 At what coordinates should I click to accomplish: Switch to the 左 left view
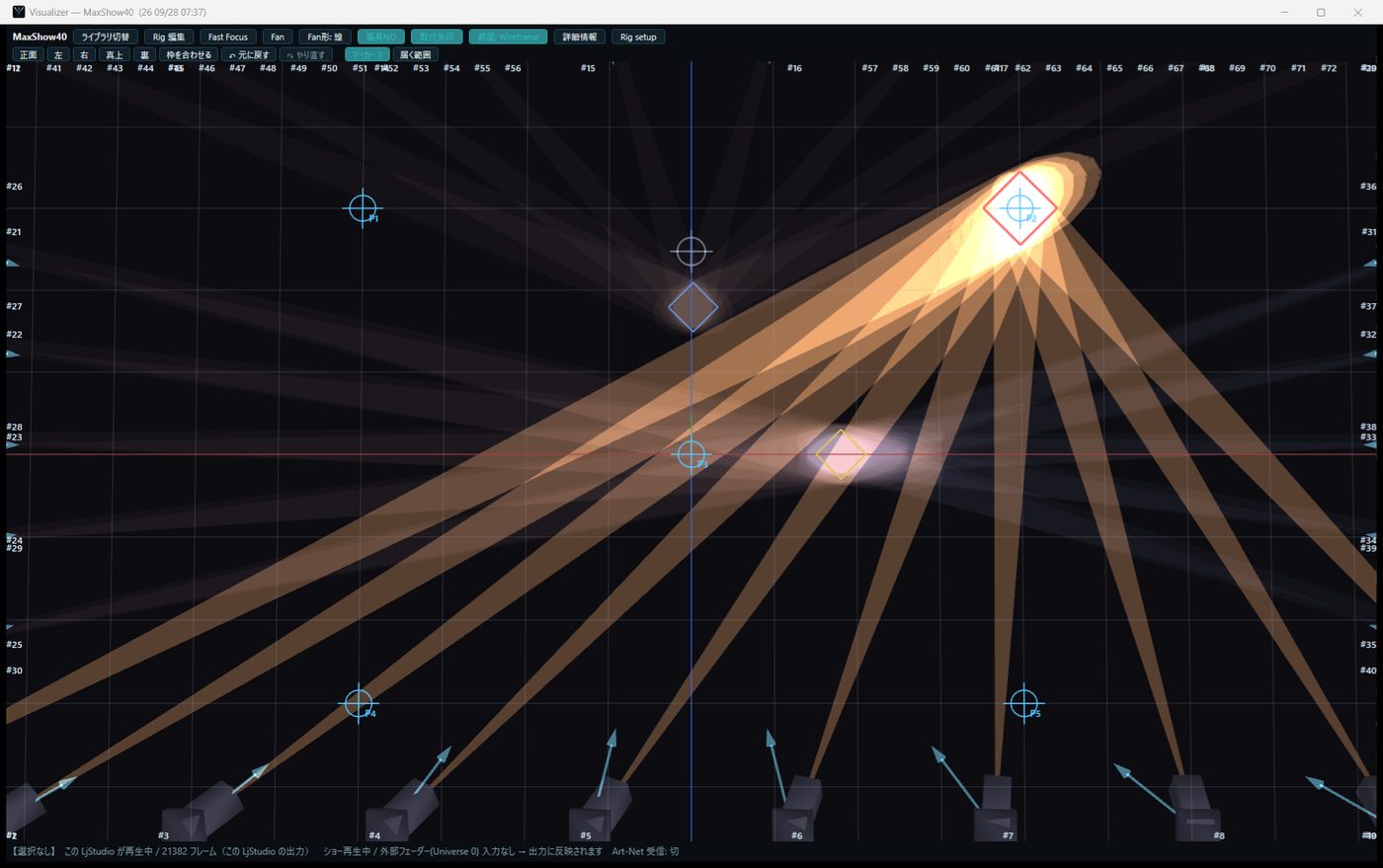coord(58,54)
